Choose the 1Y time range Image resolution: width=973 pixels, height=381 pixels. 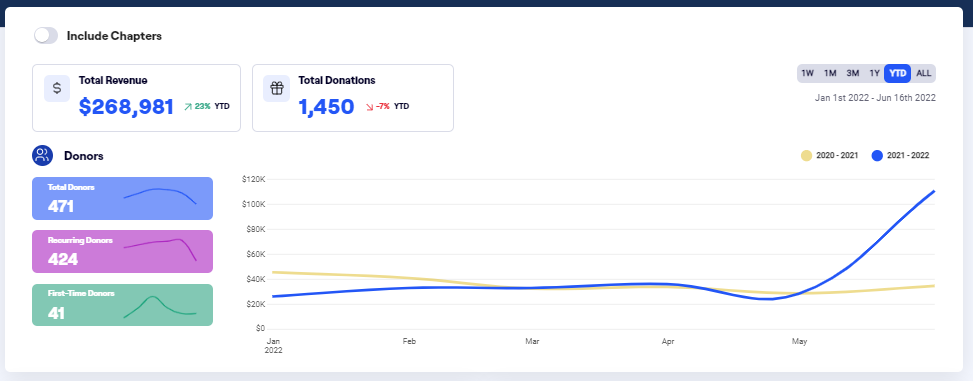click(x=874, y=73)
